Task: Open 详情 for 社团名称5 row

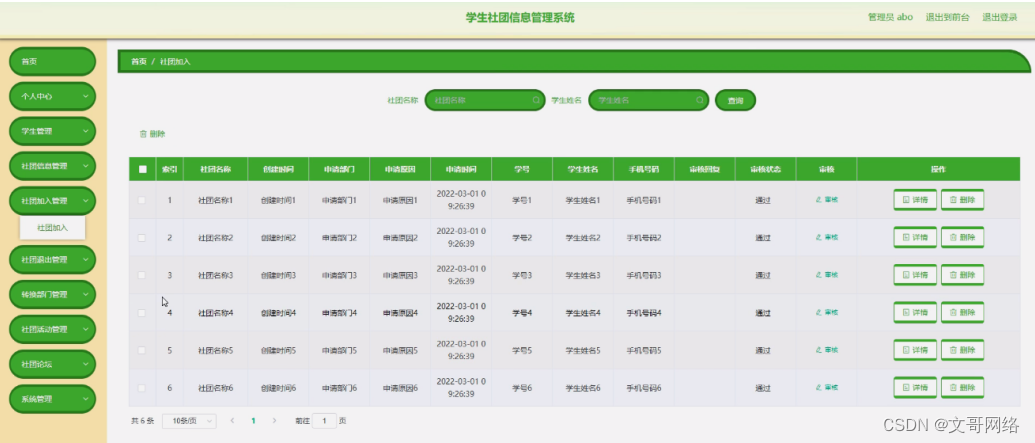Action: coord(915,350)
